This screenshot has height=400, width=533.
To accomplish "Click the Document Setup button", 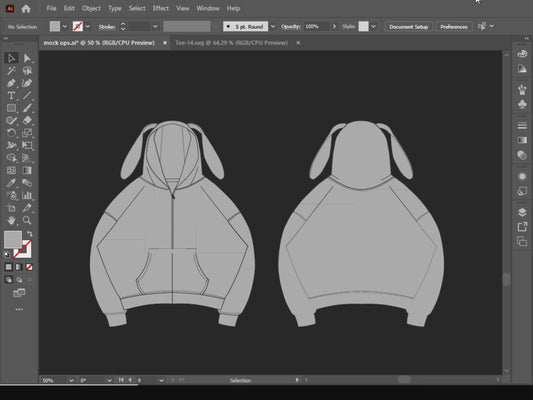I will [x=409, y=27].
